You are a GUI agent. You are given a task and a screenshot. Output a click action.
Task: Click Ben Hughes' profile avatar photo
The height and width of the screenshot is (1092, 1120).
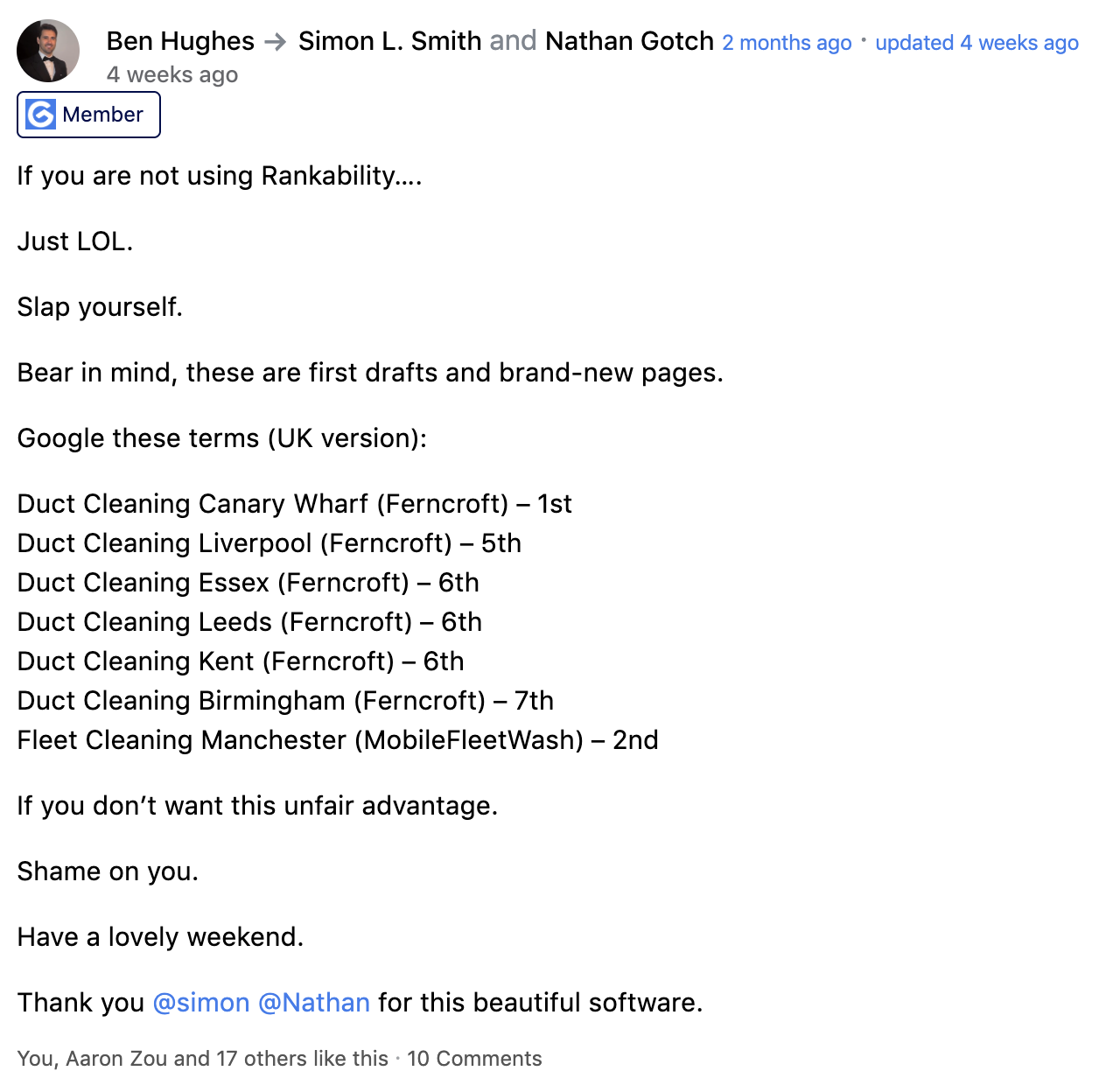pyautogui.click(x=48, y=51)
